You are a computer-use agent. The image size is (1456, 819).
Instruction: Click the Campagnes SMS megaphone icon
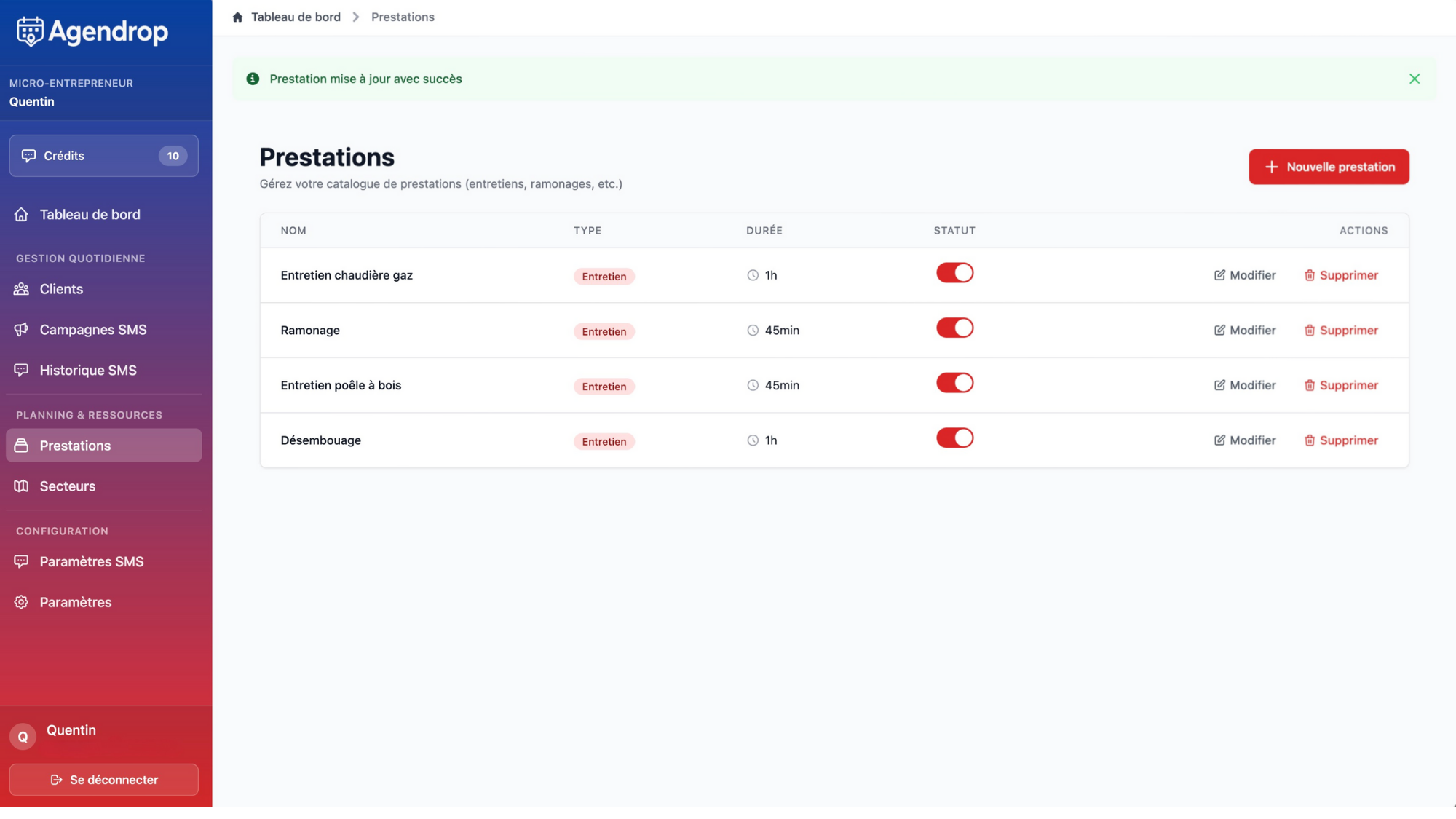(x=21, y=330)
